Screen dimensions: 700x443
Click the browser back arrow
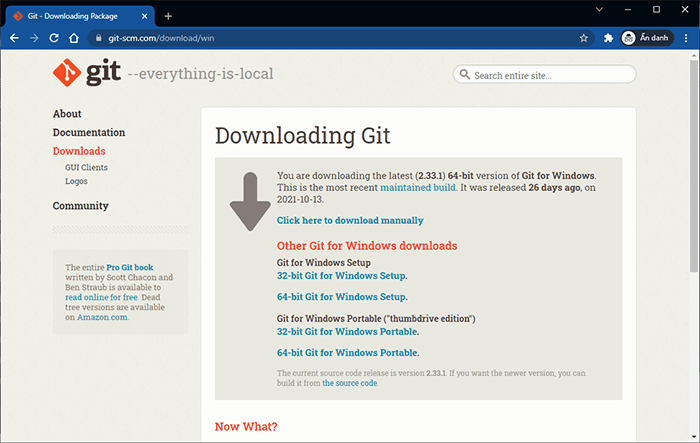point(14,38)
